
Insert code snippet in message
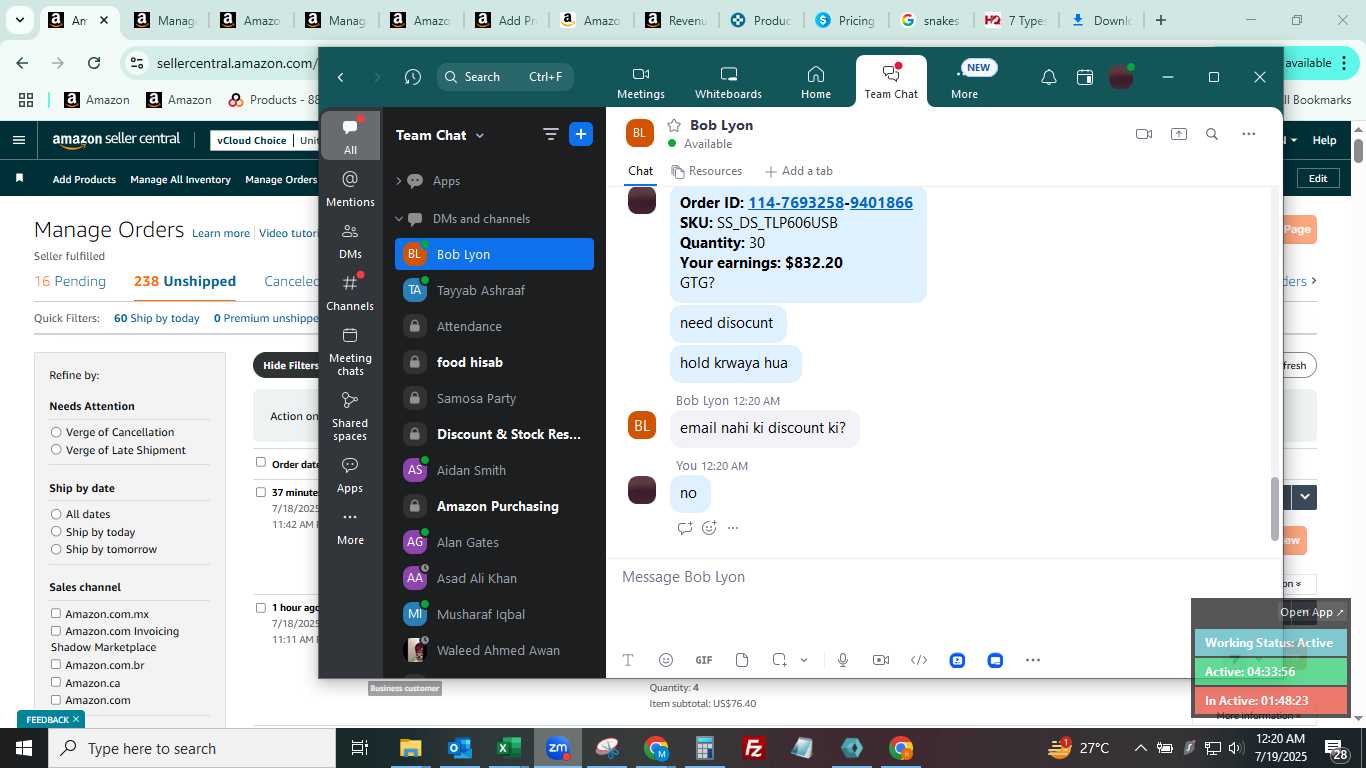click(919, 660)
